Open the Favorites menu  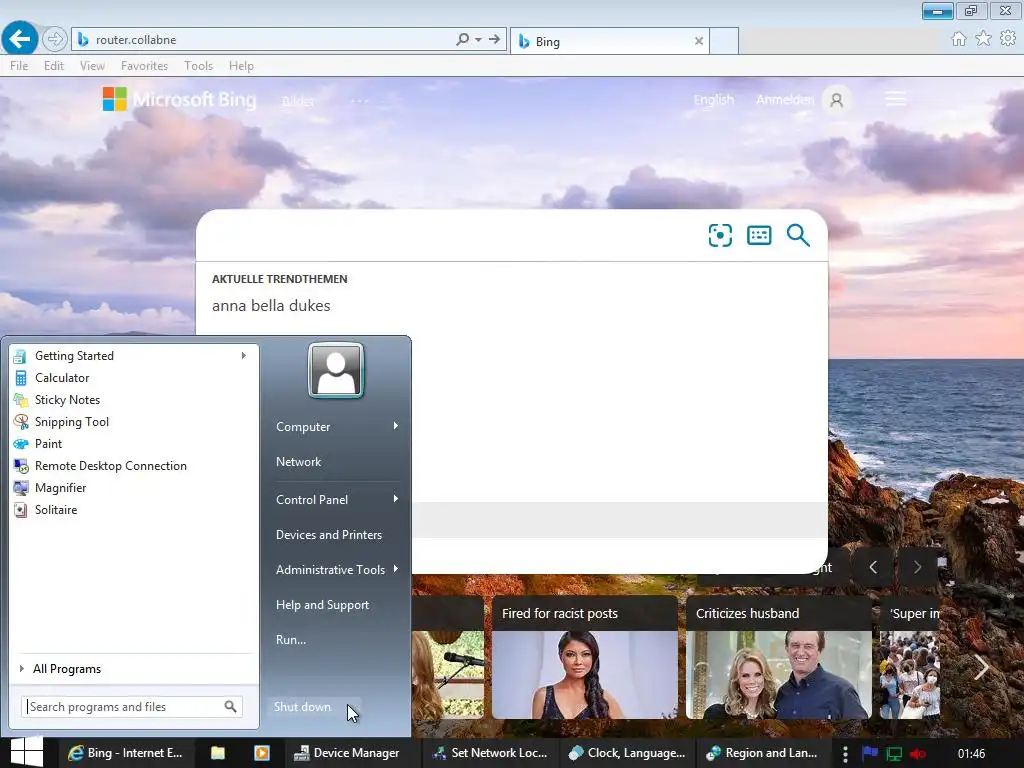(144, 65)
